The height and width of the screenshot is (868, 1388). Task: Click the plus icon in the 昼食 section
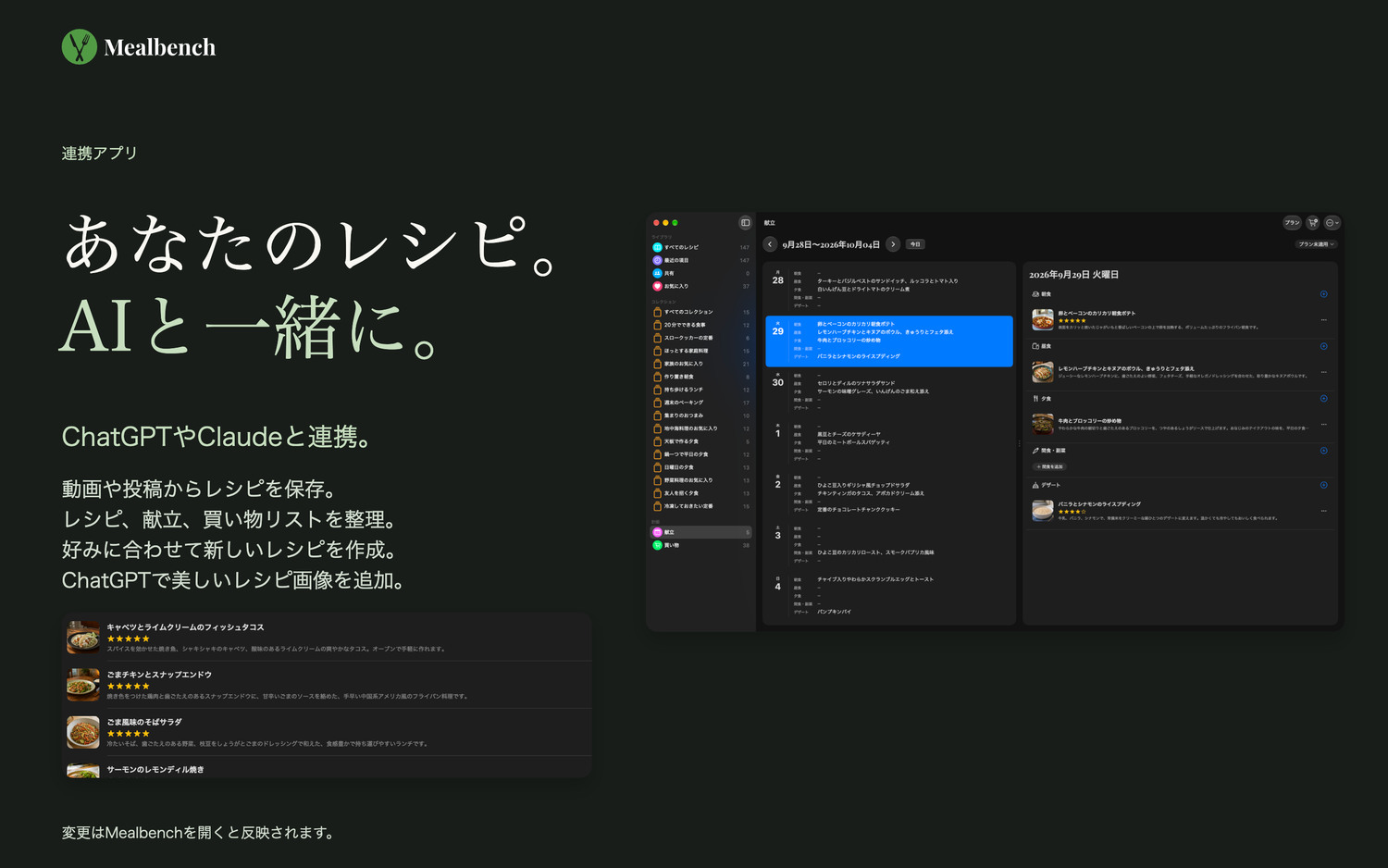1323,346
